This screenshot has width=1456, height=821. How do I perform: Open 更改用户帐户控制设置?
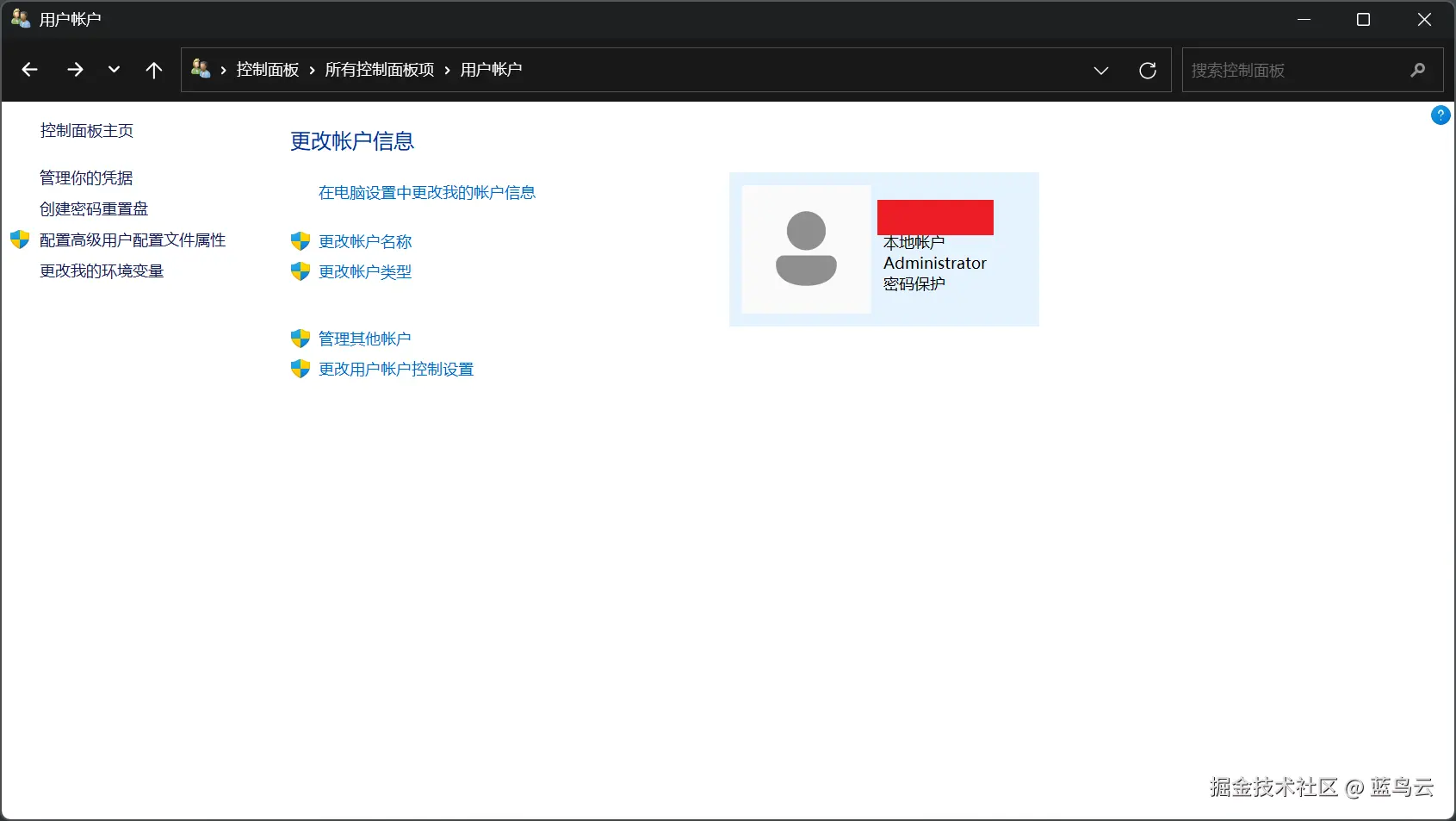click(395, 369)
